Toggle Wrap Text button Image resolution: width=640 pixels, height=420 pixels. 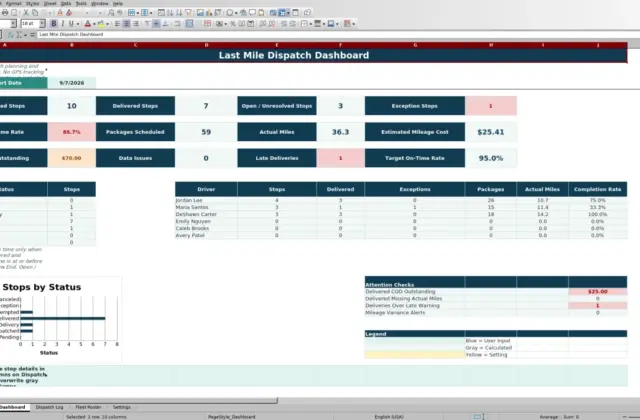(x=177, y=24)
